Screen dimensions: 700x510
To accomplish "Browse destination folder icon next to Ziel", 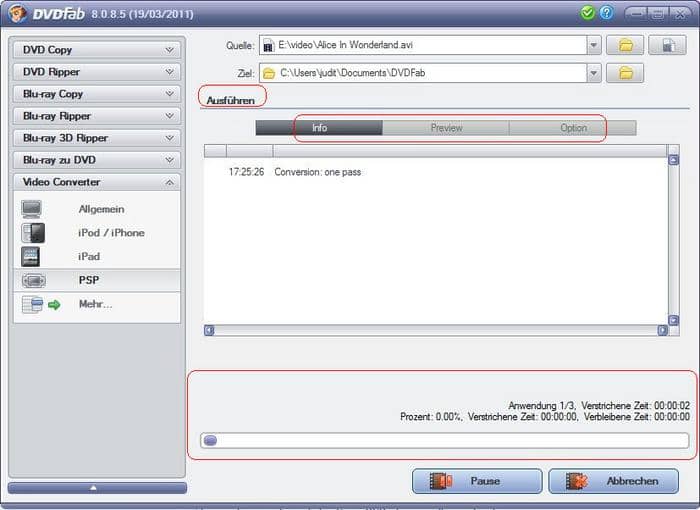I will [x=625, y=73].
